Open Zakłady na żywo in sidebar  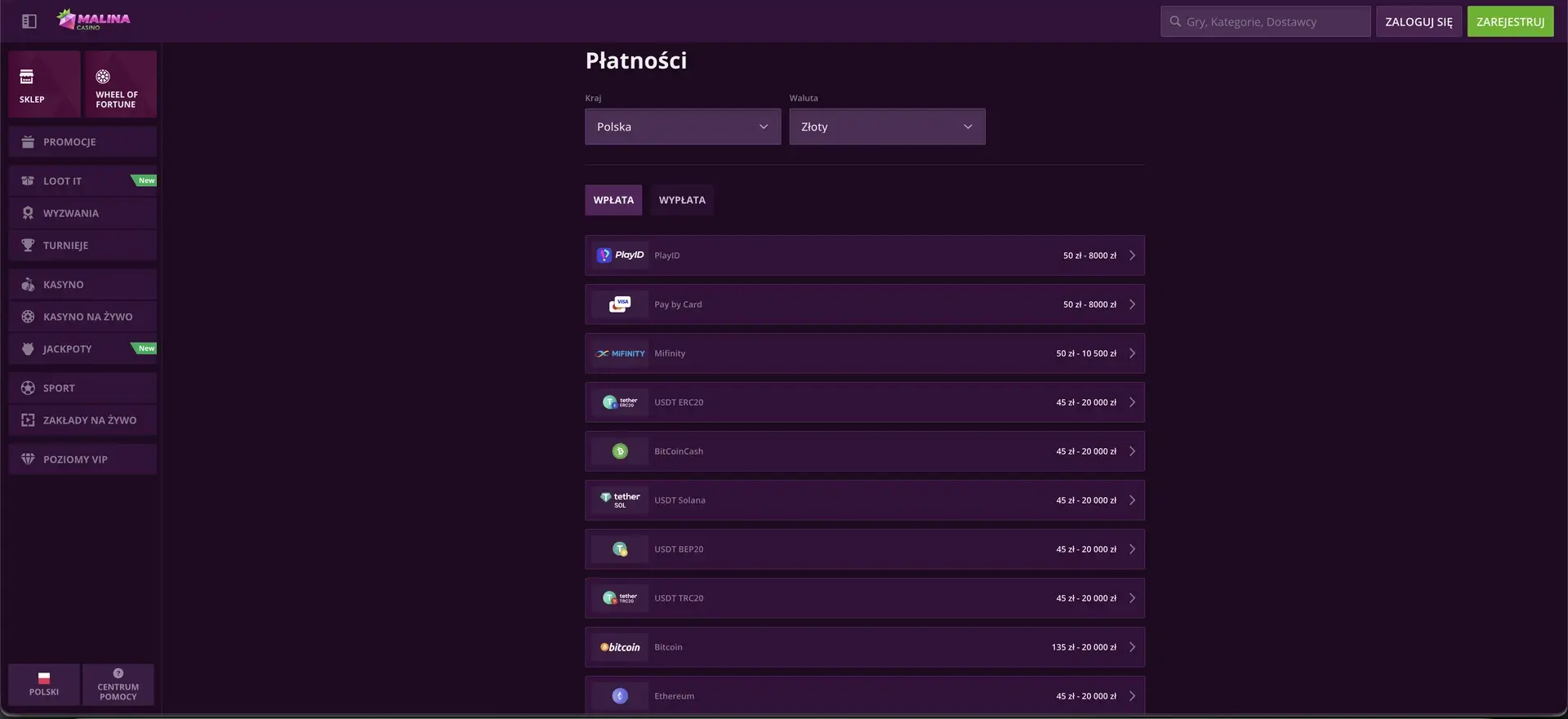click(x=82, y=420)
